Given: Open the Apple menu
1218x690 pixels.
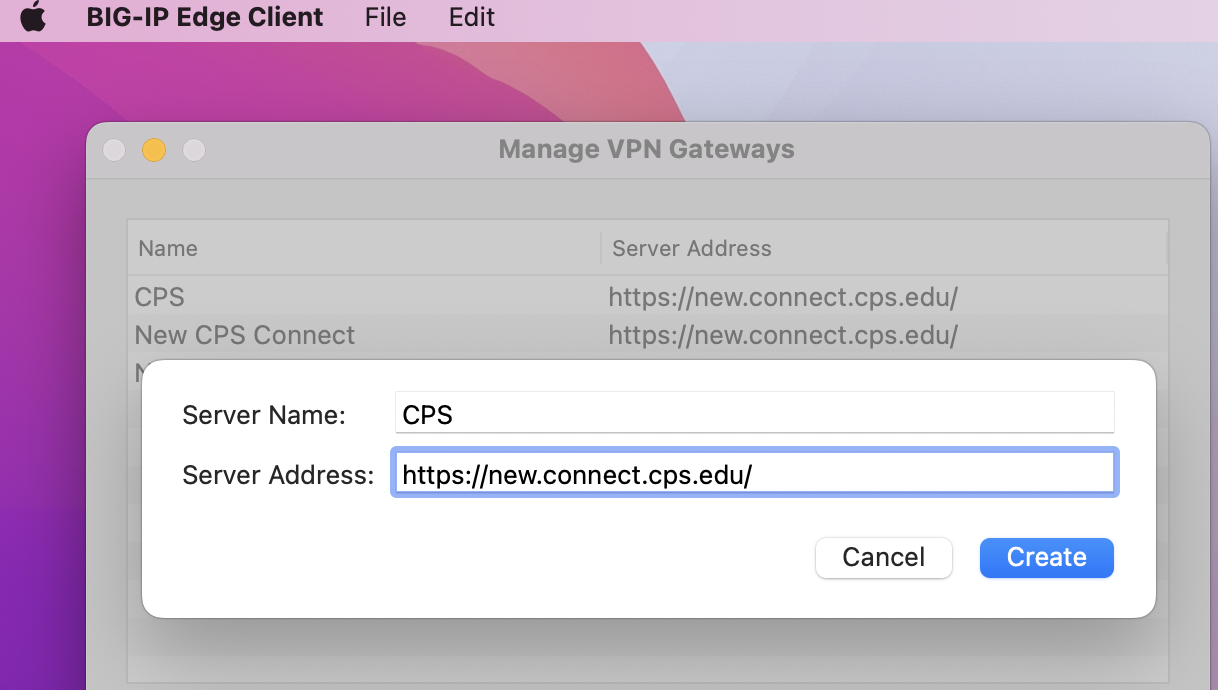Looking at the screenshot, I should (x=33, y=17).
